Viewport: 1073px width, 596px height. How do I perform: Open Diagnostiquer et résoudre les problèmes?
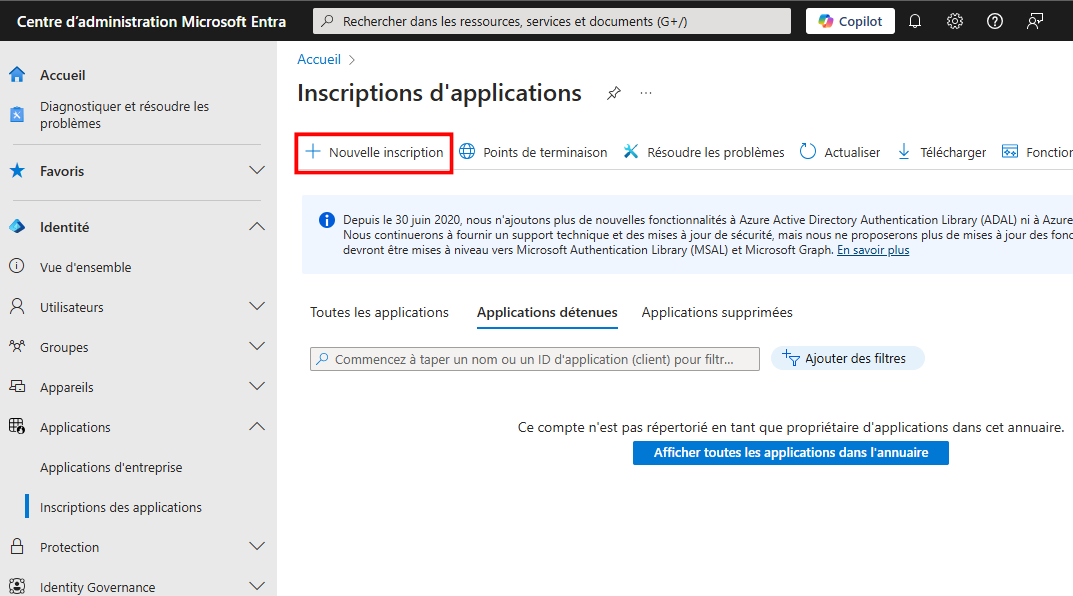(x=125, y=115)
